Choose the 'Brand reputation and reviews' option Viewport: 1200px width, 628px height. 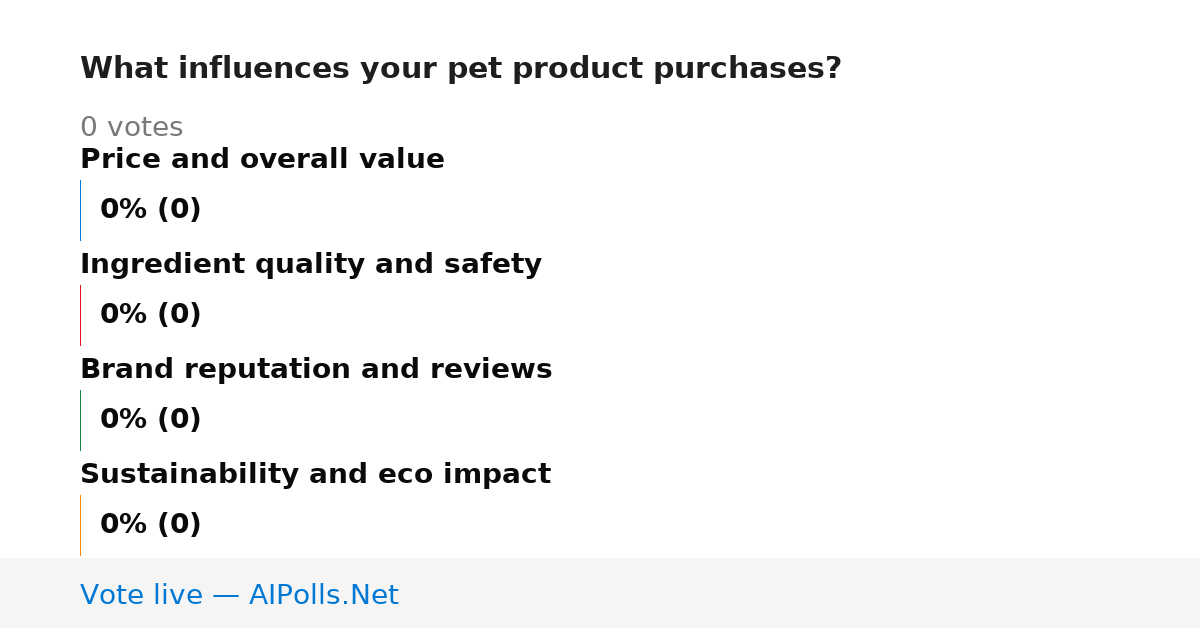[x=316, y=370]
